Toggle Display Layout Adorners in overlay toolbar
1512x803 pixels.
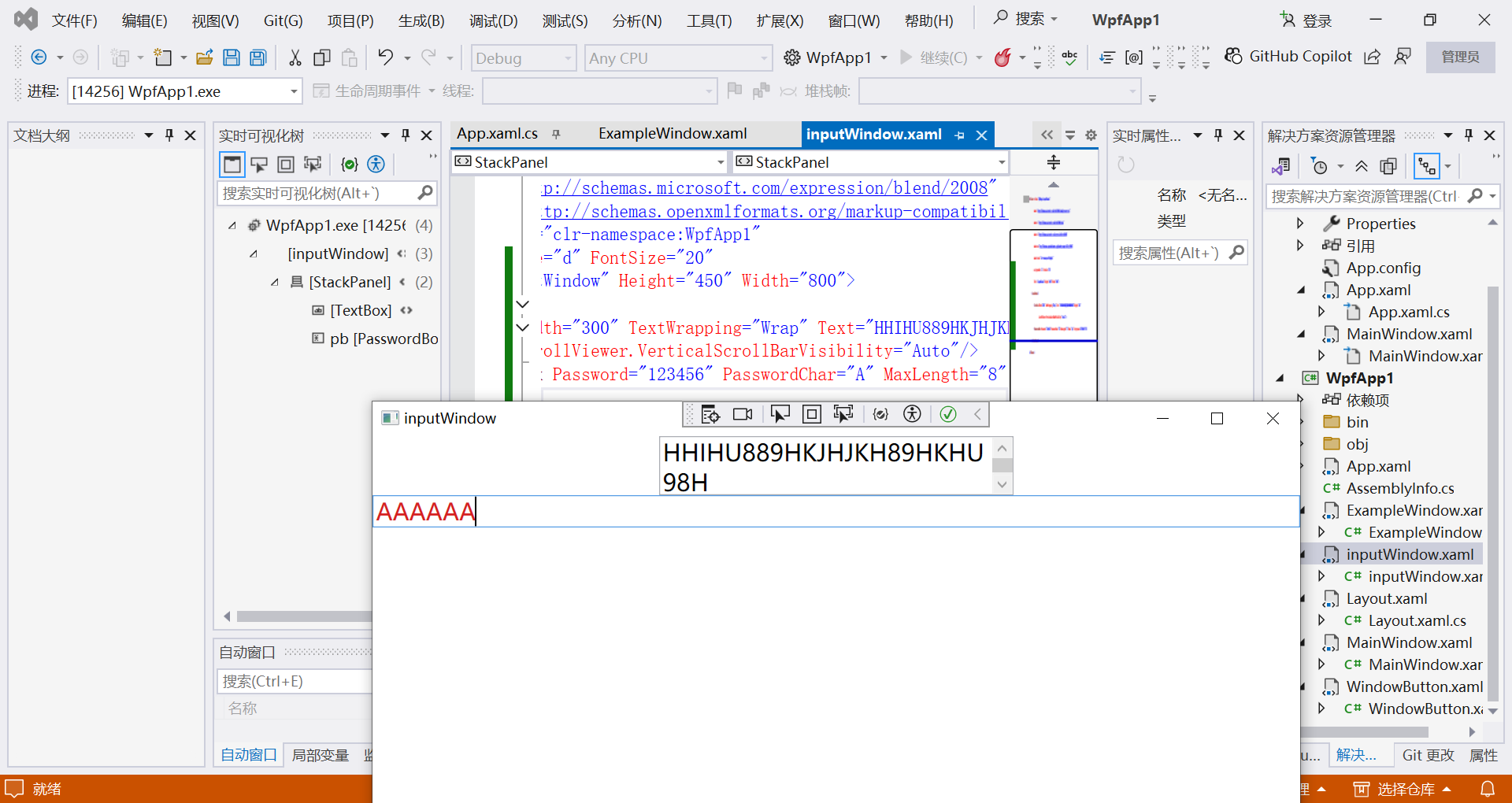click(812, 414)
